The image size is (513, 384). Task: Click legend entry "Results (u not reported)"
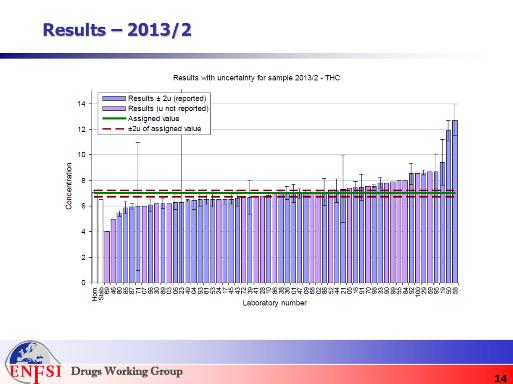pyautogui.click(x=168, y=108)
